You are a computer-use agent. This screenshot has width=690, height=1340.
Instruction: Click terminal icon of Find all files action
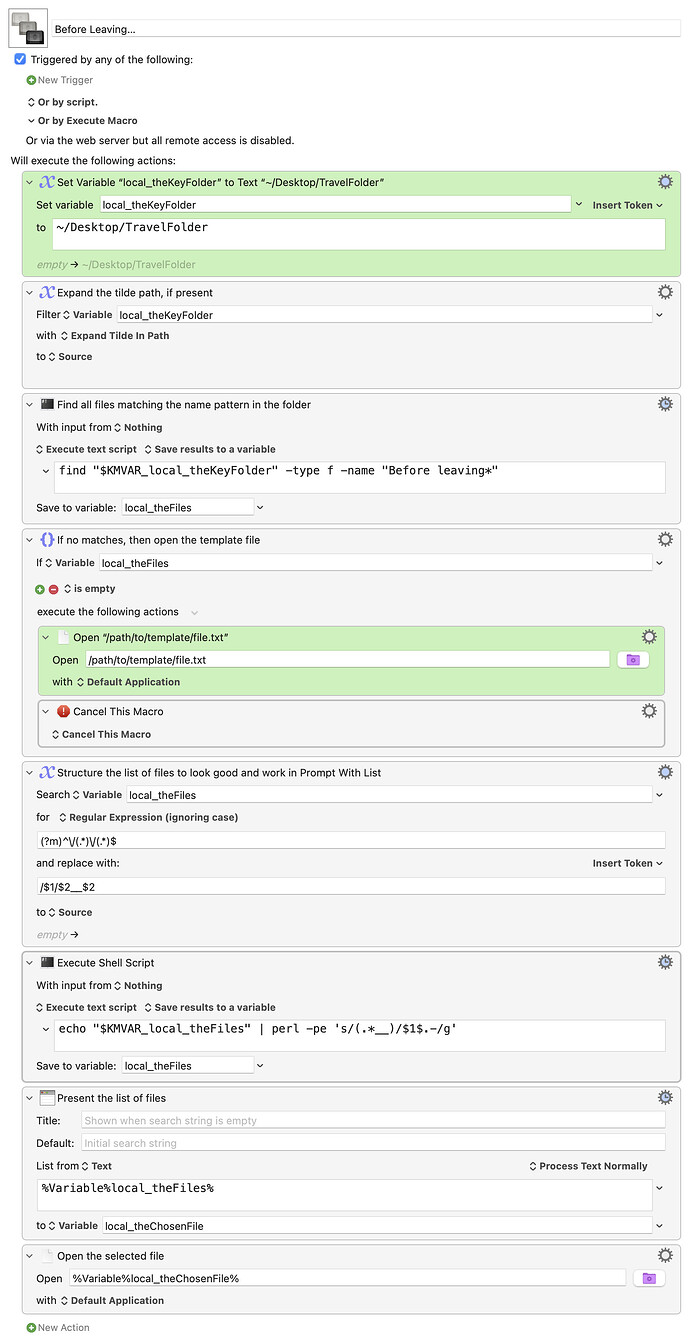click(47, 404)
